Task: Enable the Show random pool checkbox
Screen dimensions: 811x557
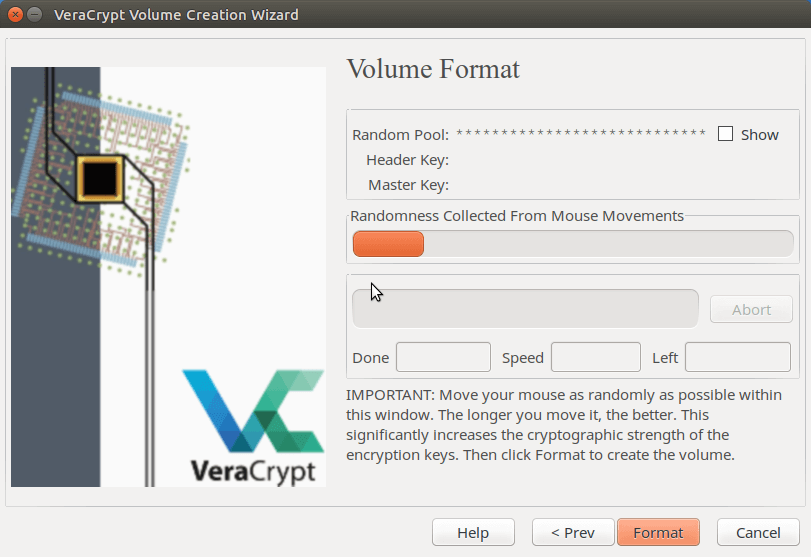Action: coord(726,134)
